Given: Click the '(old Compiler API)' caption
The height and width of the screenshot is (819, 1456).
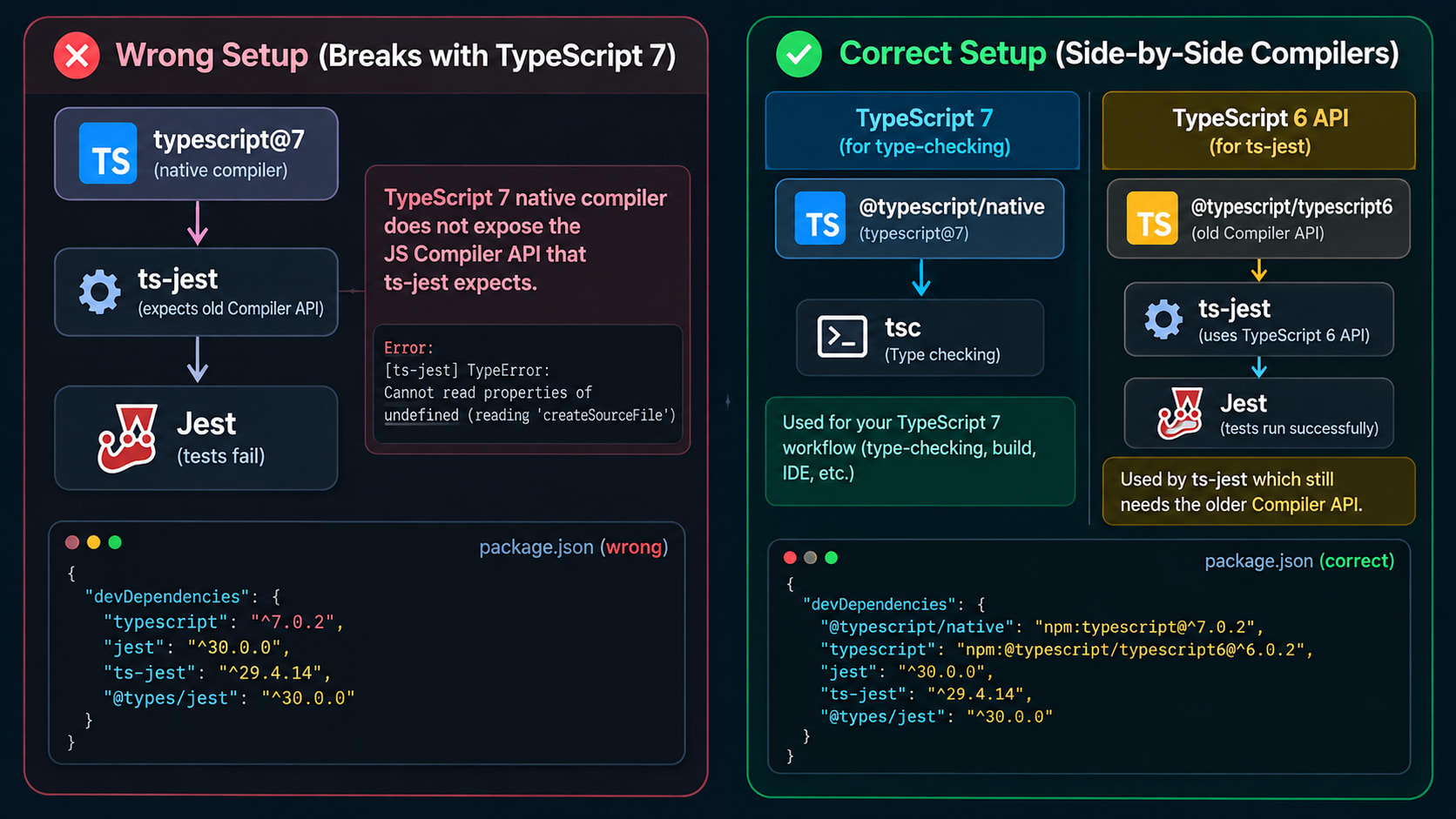Looking at the screenshot, I should (x=1257, y=233).
